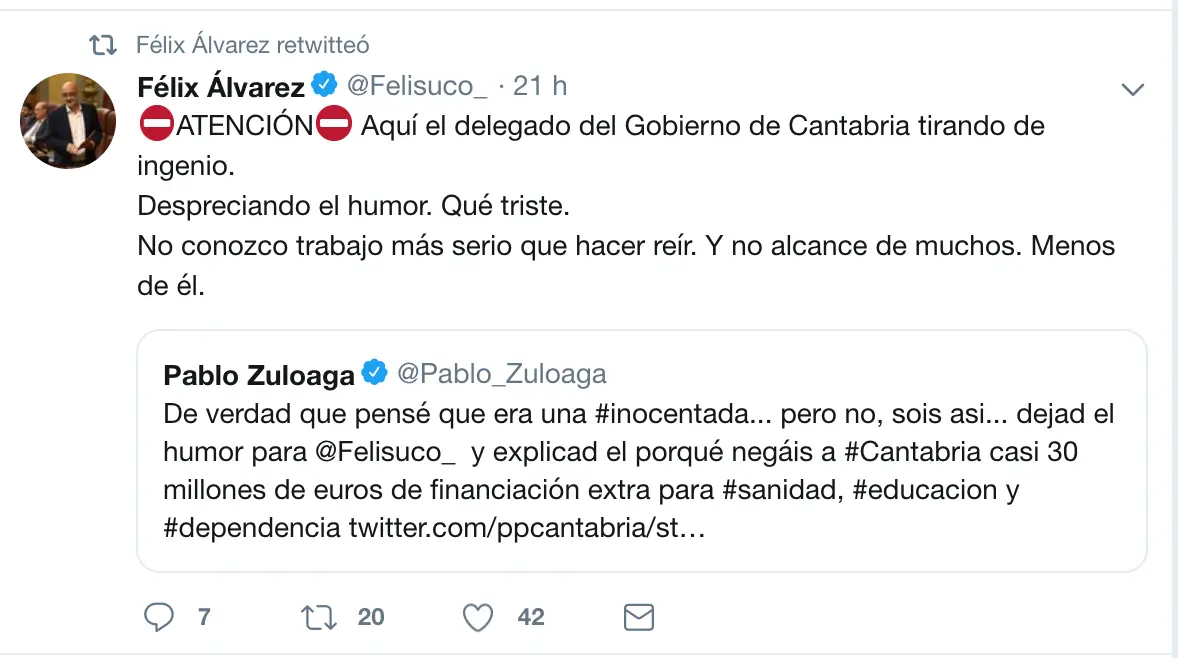Click @Pablo_Zuloaga handle in quoted tweet
This screenshot has height=658, width=1178.
click(x=502, y=375)
